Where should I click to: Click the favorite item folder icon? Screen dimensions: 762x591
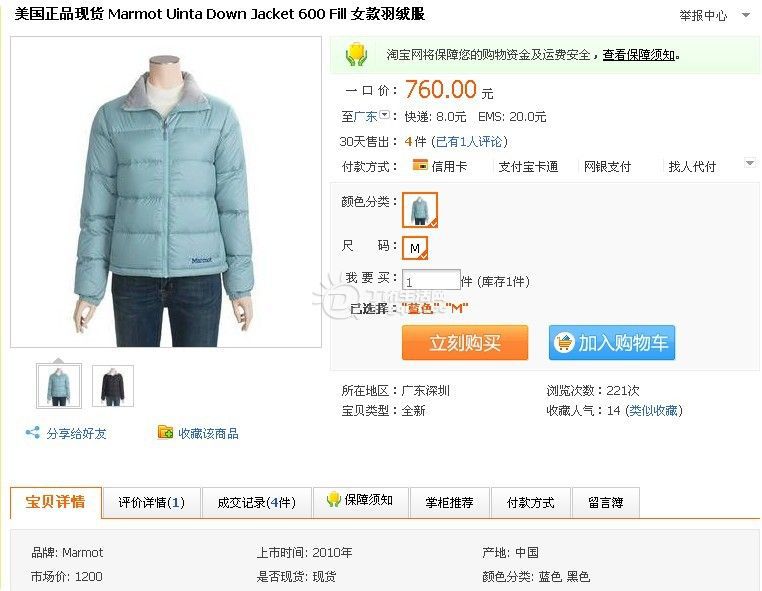pos(165,432)
